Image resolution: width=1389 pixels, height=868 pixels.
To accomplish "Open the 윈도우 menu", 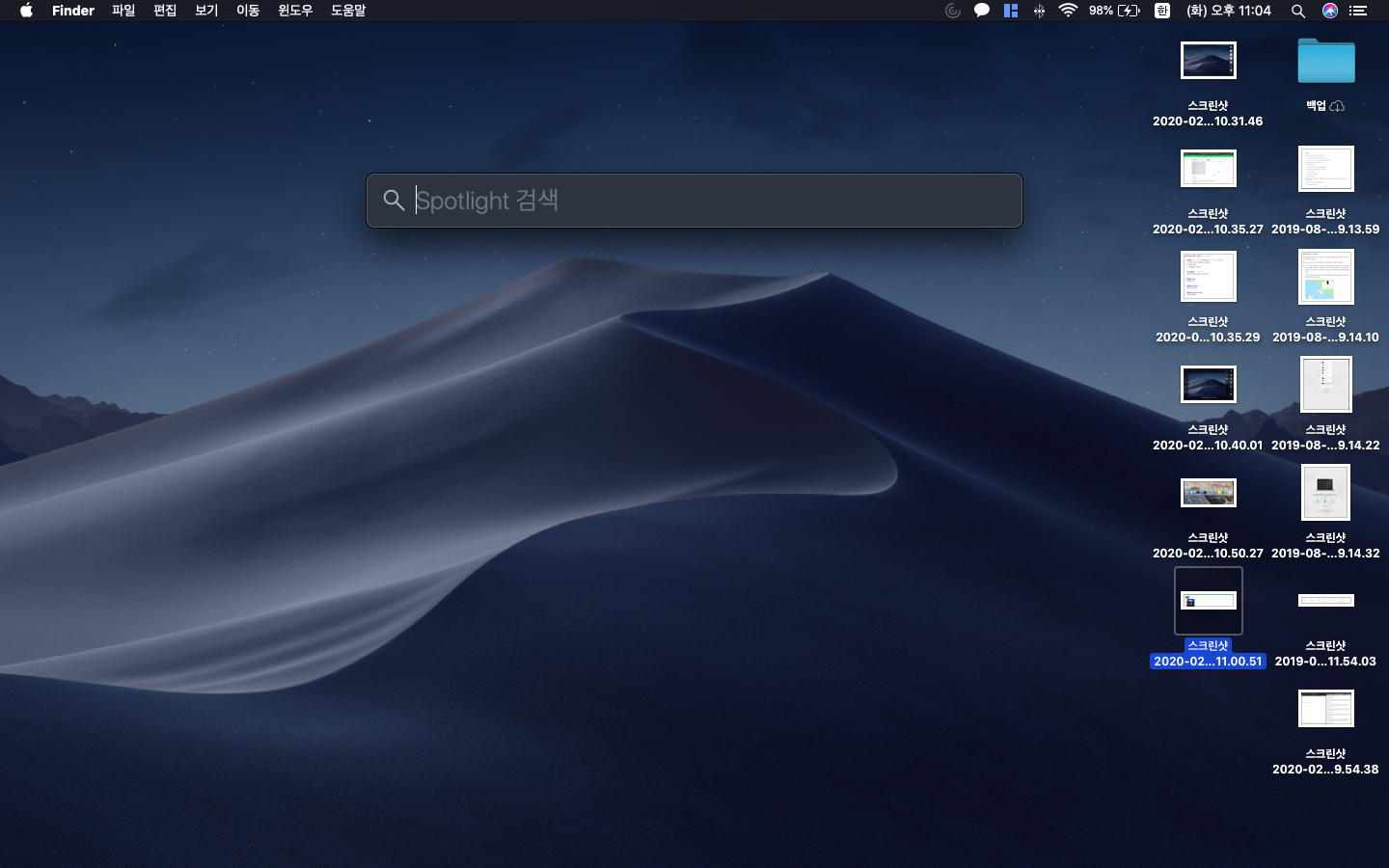I will (295, 11).
